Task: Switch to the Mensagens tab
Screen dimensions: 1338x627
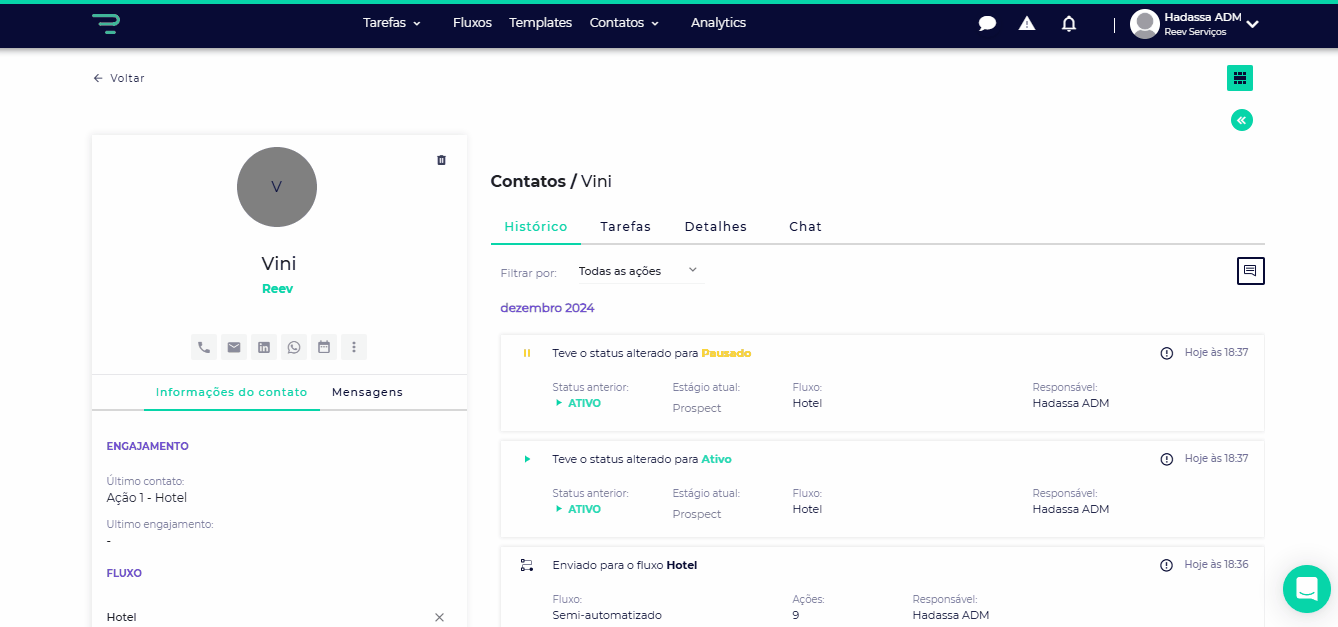Action: point(367,392)
